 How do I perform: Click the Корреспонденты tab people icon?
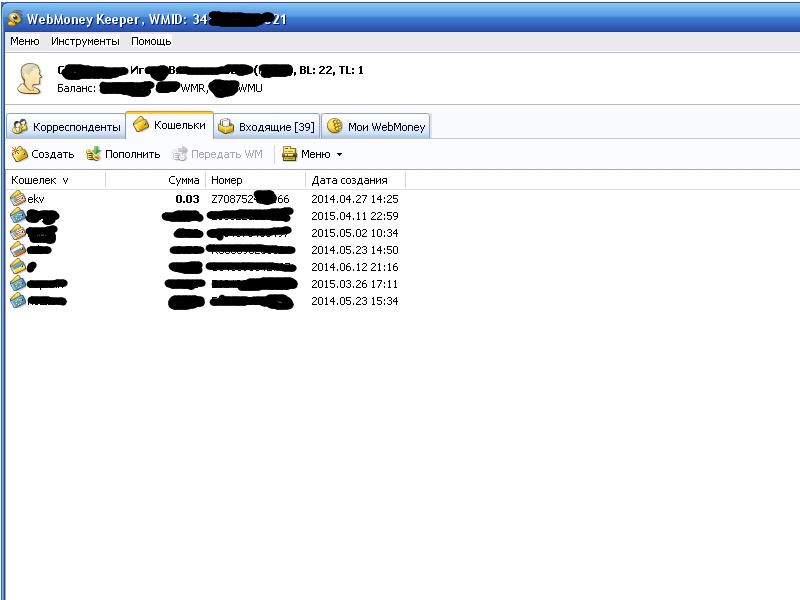(x=20, y=127)
